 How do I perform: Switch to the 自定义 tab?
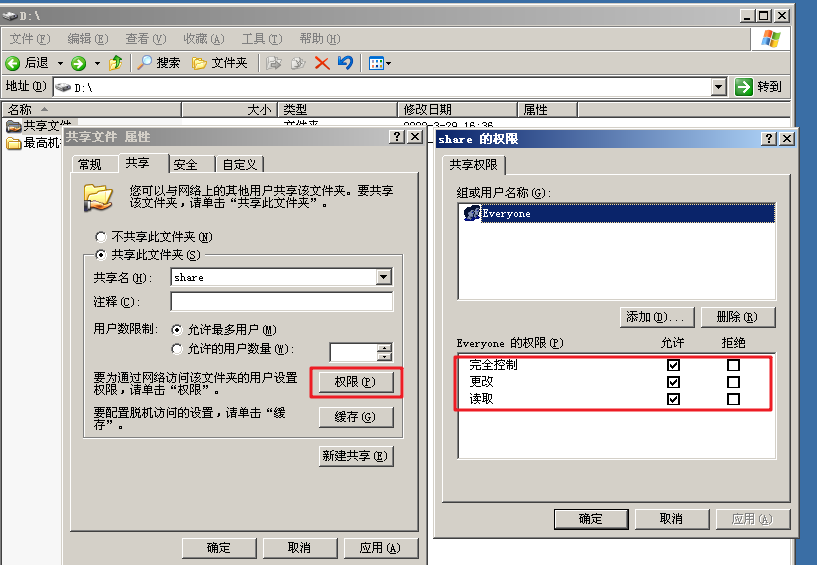[x=240, y=165]
